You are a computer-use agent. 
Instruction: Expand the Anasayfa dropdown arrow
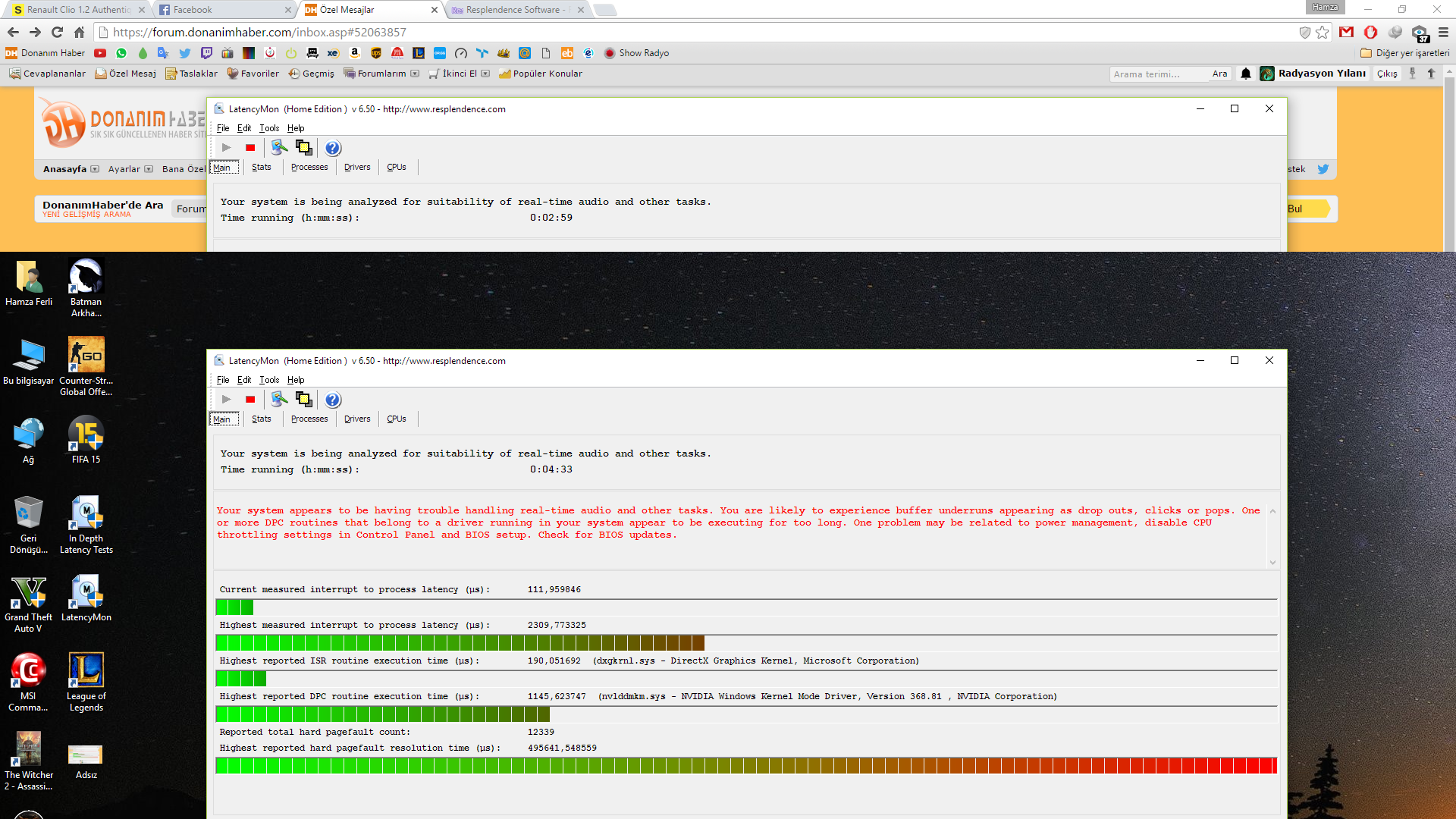pos(95,169)
